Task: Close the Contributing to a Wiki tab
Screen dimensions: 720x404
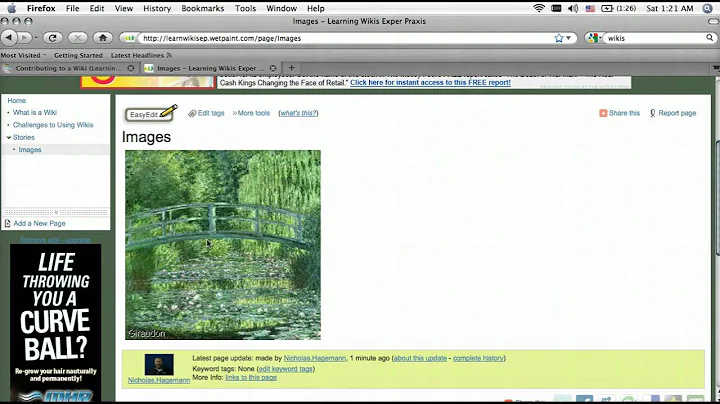Action: pos(131,68)
